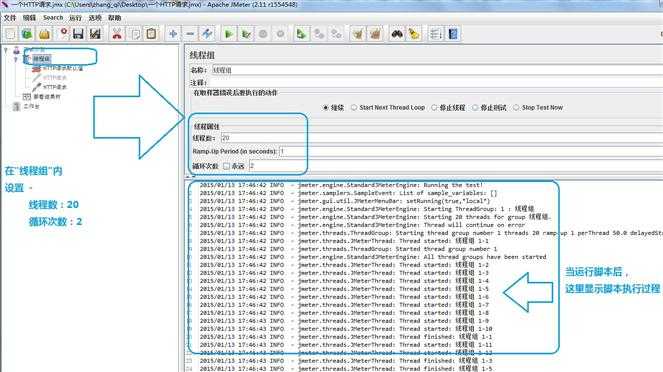This screenshot has width=663, height=372.
Task: Select the HTTP请求默认值 tree node
Action: click(x=63, y=68)
